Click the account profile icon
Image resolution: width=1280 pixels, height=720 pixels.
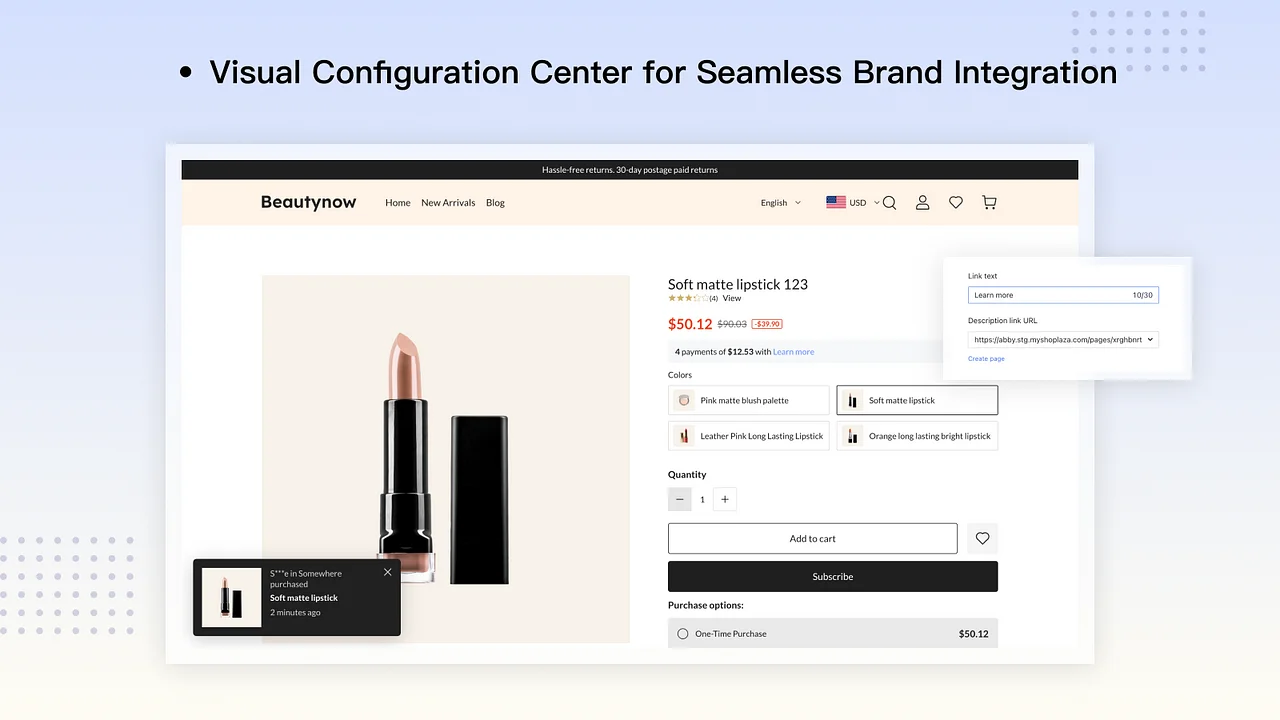[x=922, y=202]
